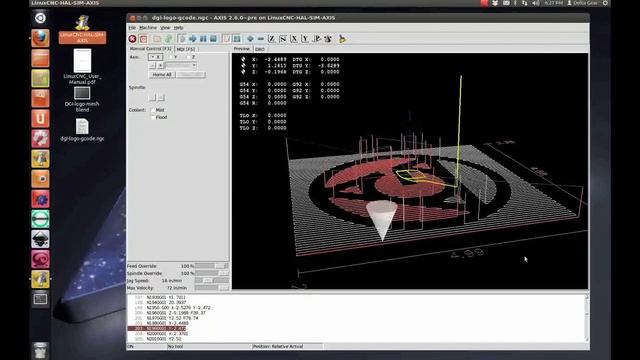The height and width of the screenshot is (360, 640).
Task: Open LinuxCNC_User_Manual.pdf desktop file
Action: tap(82, 66)
